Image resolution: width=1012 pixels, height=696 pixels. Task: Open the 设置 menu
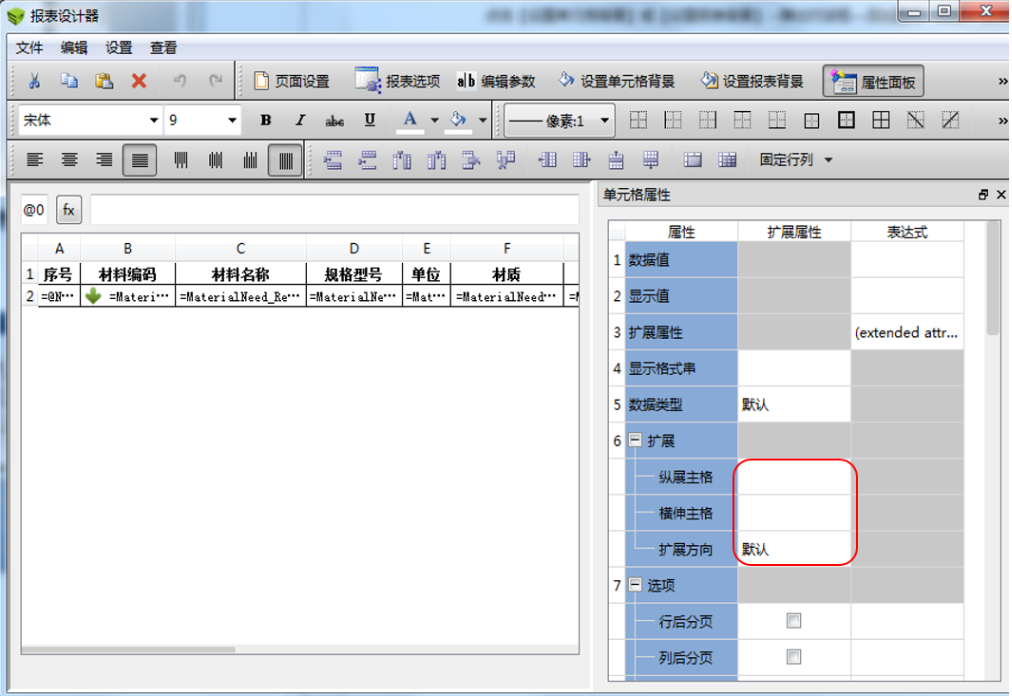coord(119,48)
